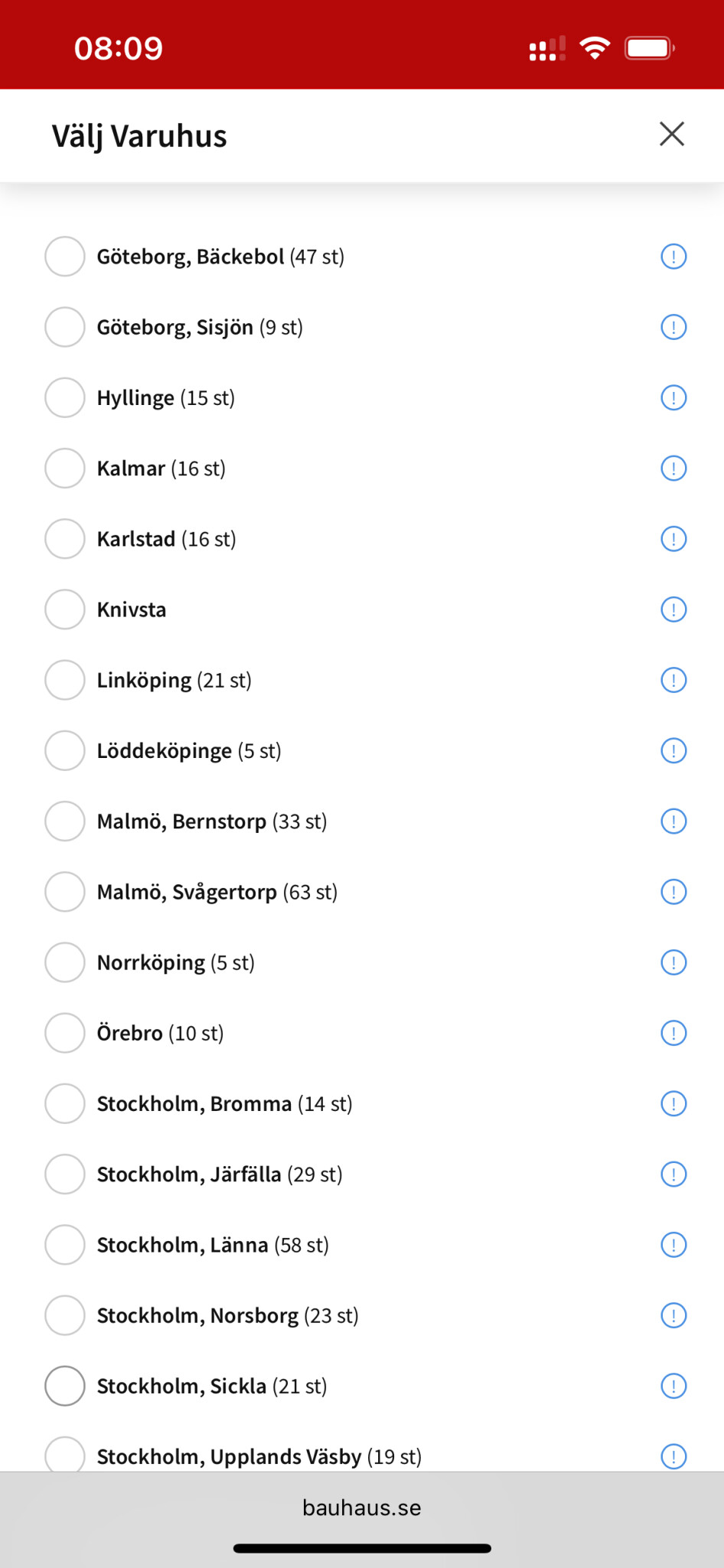
Task: Tap the Norrköping store label
Action: click(152, 962)
